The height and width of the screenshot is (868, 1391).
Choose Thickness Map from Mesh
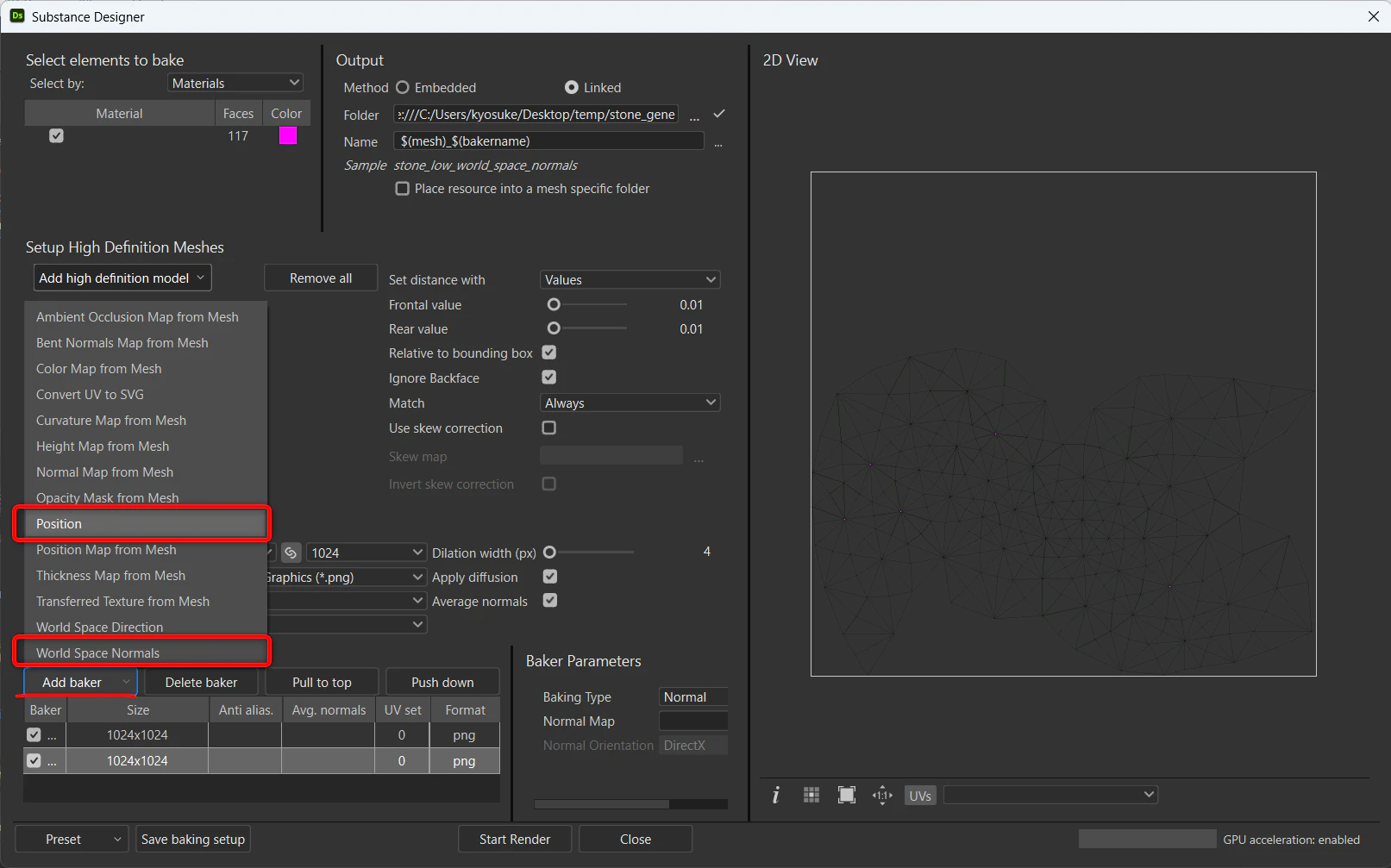coord(146,576)
